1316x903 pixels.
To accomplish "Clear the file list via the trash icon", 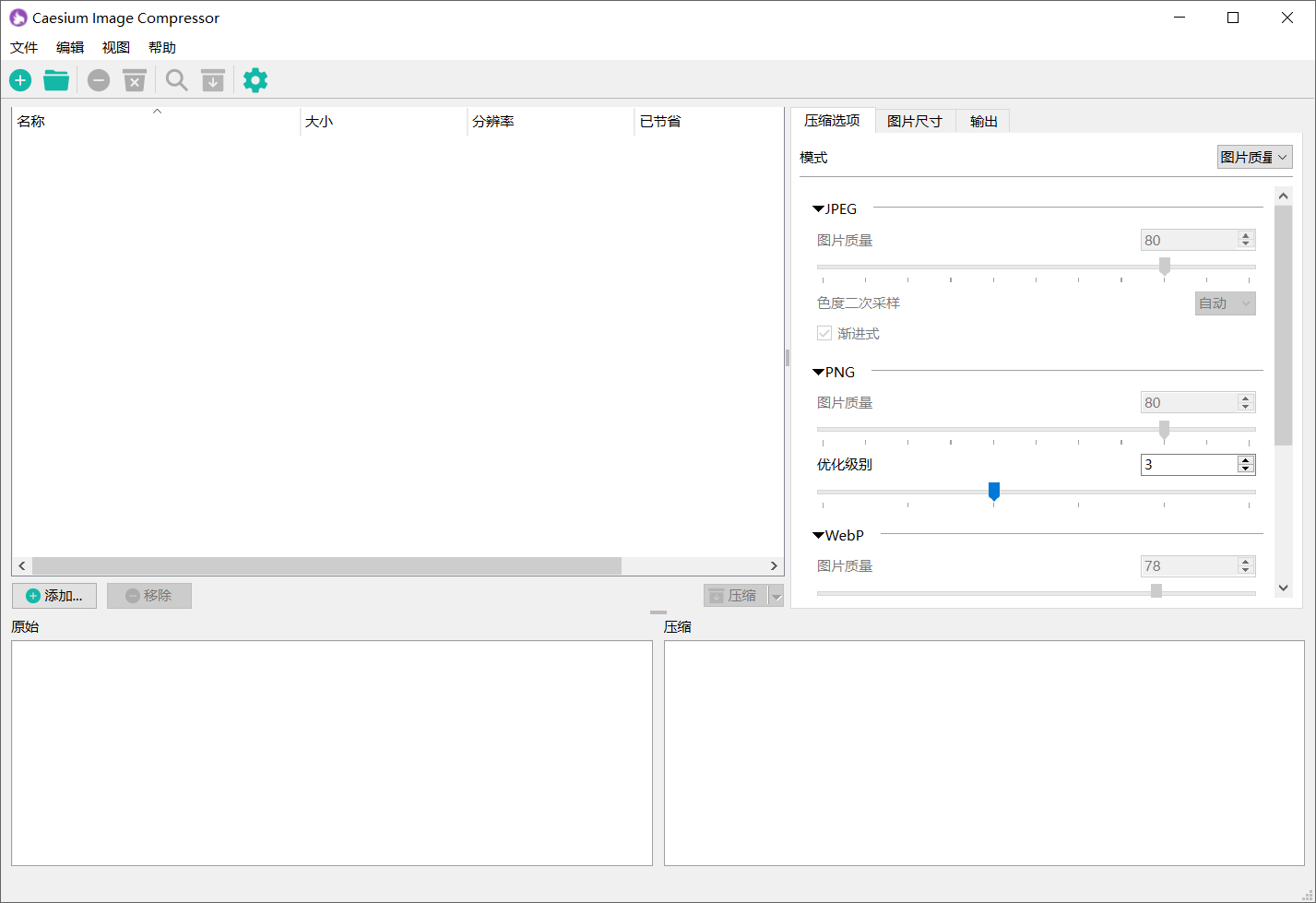I will [x=134, y=80].
